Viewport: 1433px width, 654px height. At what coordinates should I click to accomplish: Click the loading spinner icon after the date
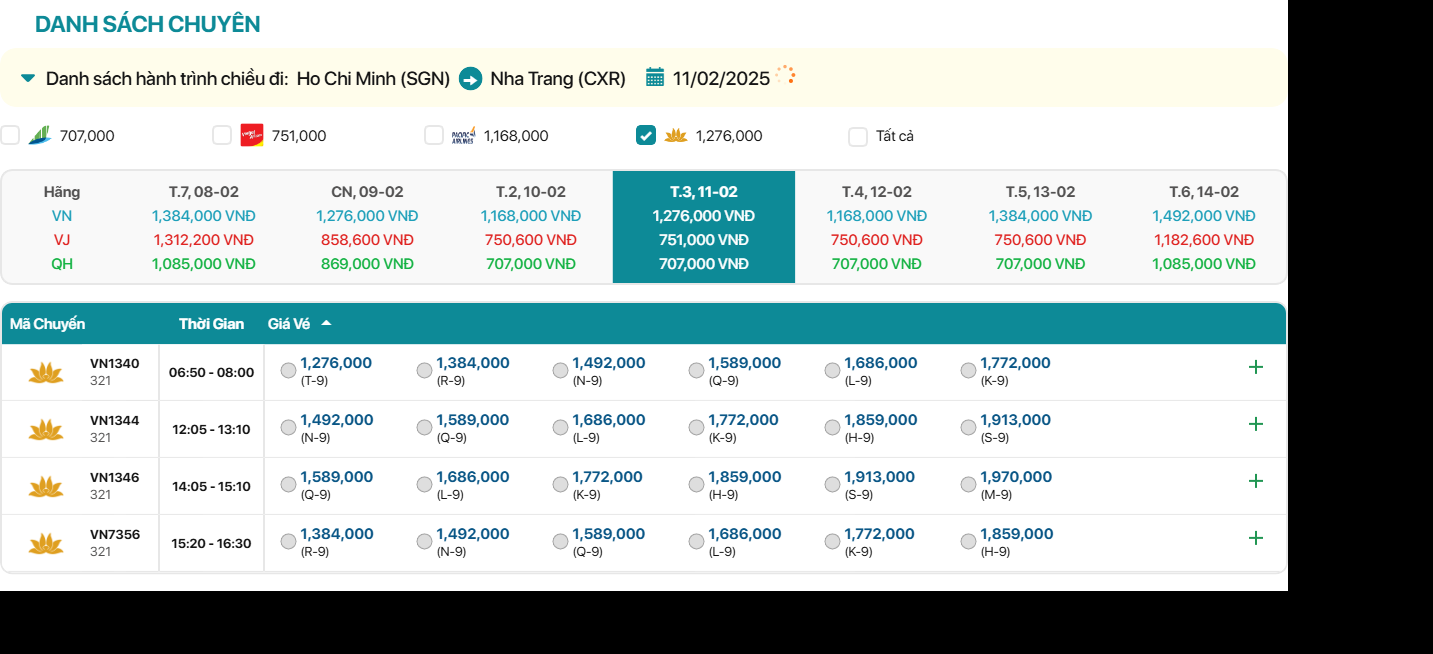[x=786, y=75]
